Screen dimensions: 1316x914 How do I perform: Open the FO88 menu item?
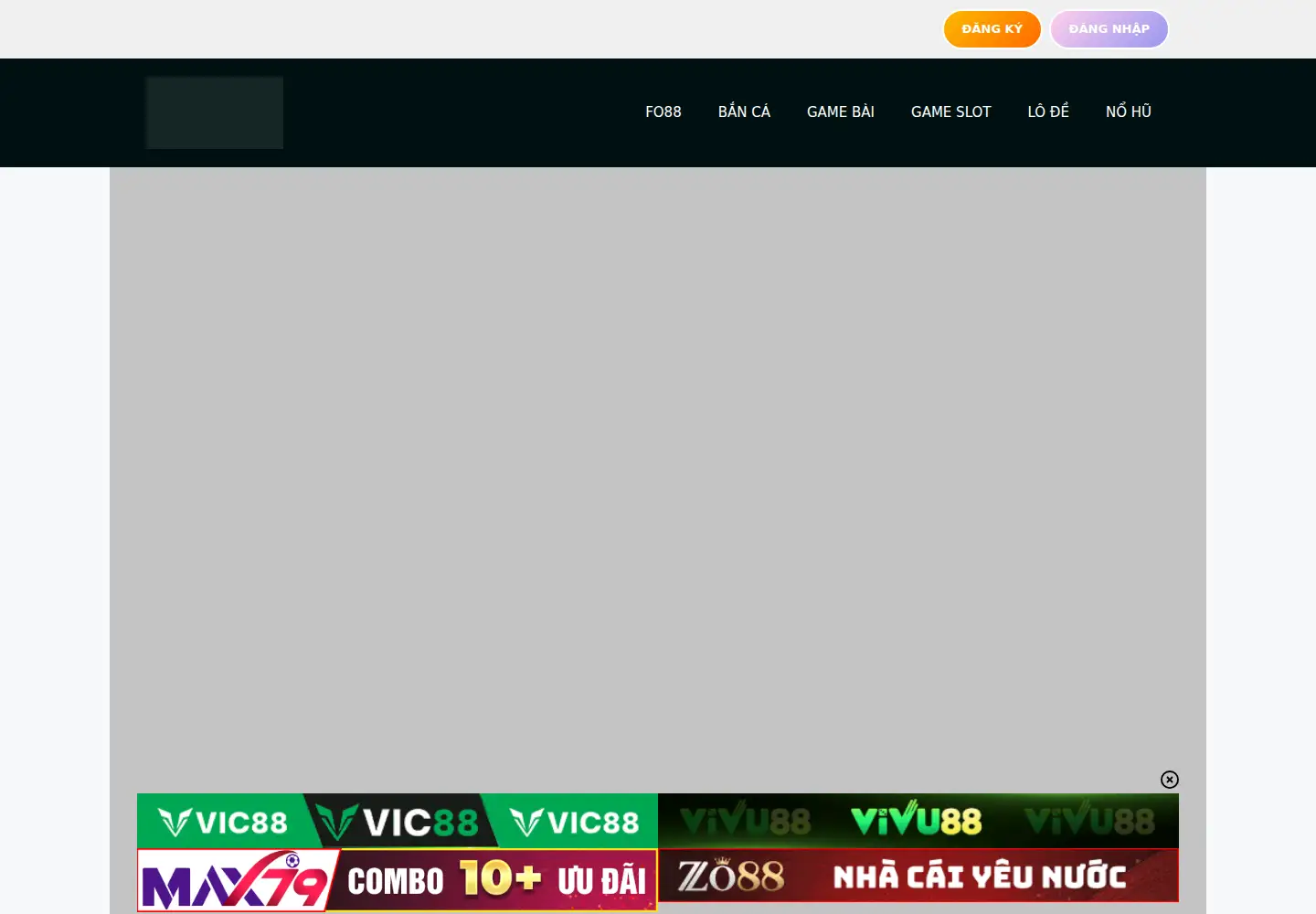663,112
